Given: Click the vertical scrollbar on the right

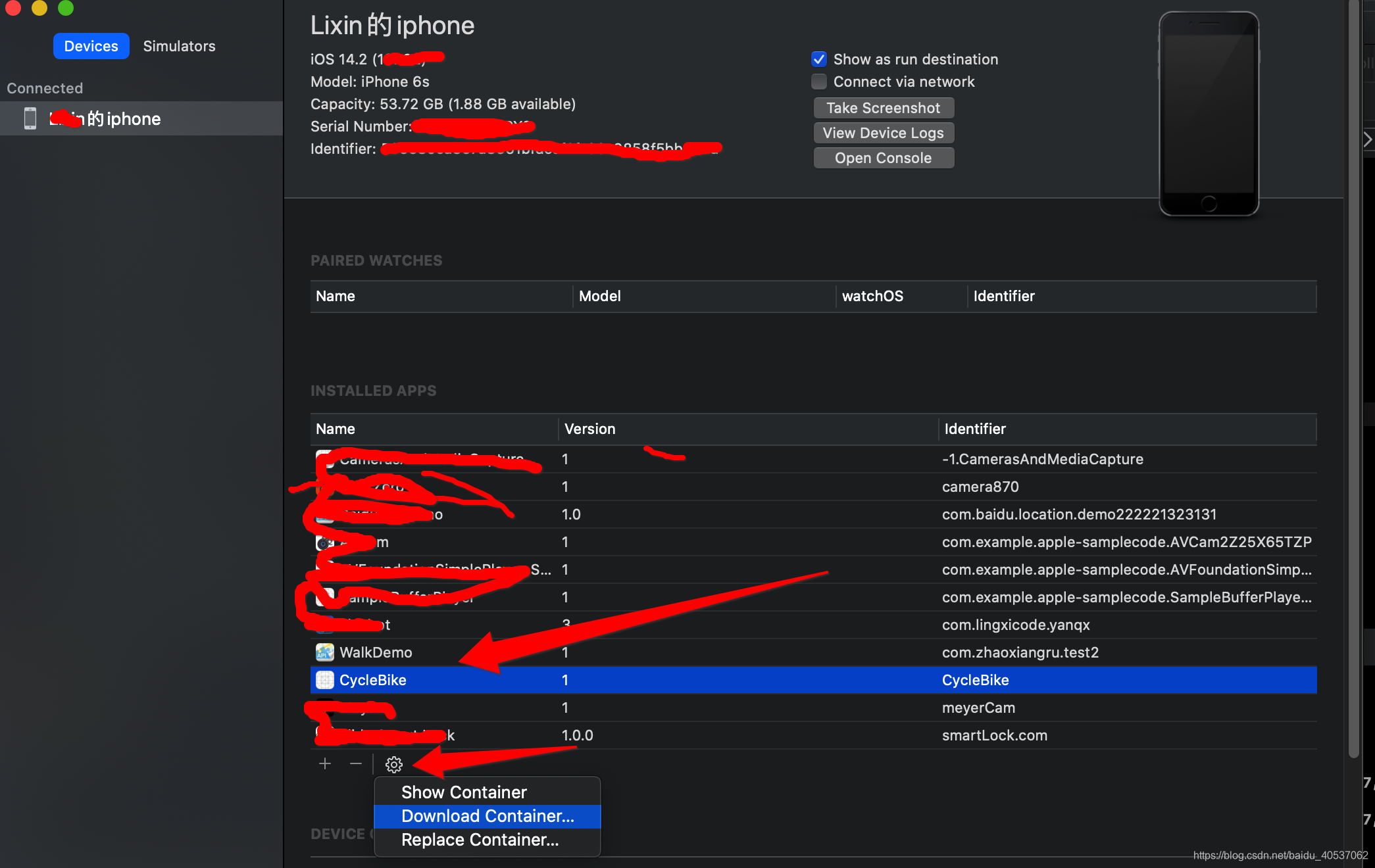Looking at the screenshot, I should [x=1353, y=378].
